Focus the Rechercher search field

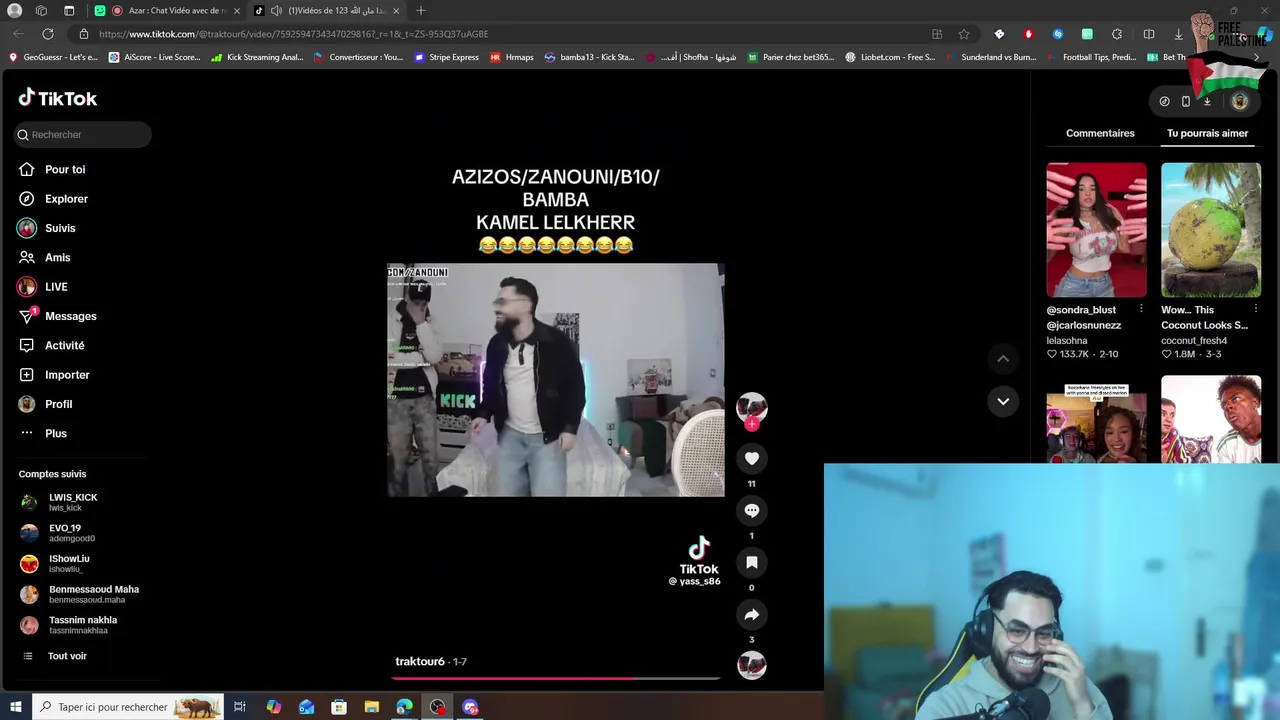tap(83, 134)
